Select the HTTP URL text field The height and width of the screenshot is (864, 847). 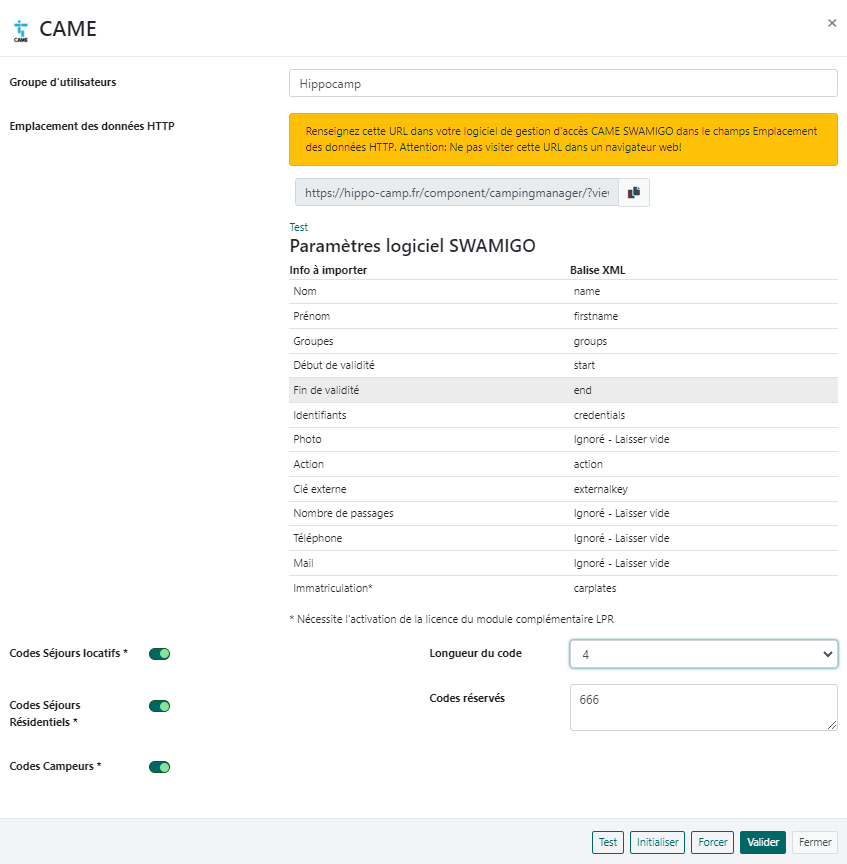pos(456,193)
